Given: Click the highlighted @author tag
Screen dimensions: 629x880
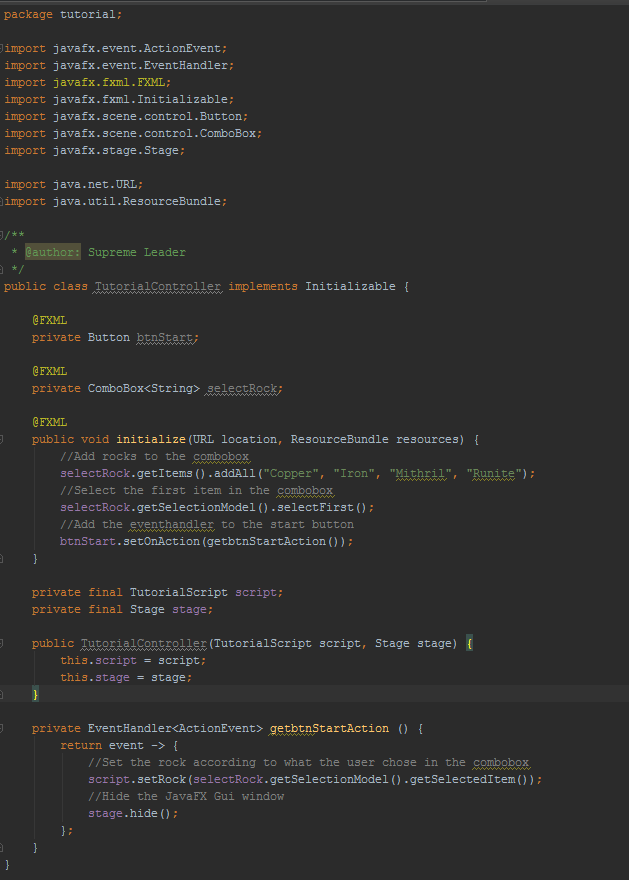Looking at the screenshot, I should click(x=52, y=252).
